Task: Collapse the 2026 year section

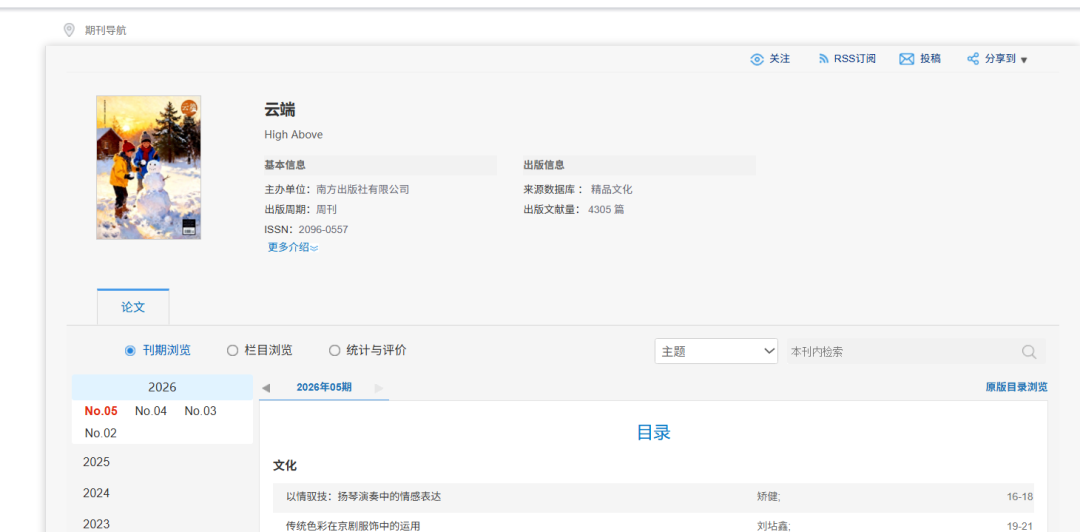Action: 163,387
